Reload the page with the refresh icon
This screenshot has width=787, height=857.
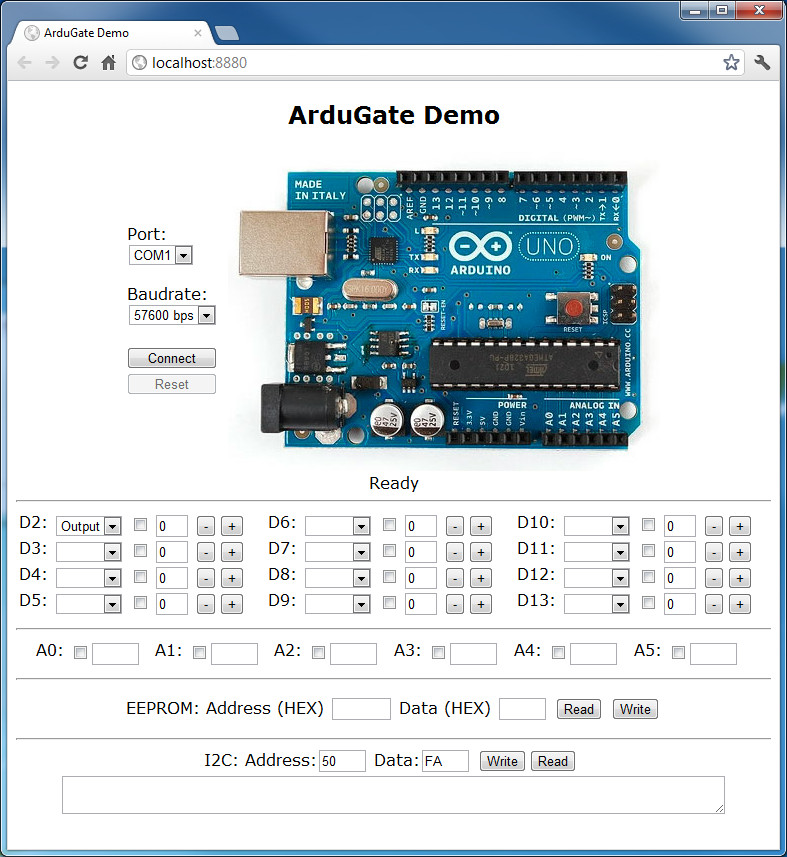tap(81, 63)
